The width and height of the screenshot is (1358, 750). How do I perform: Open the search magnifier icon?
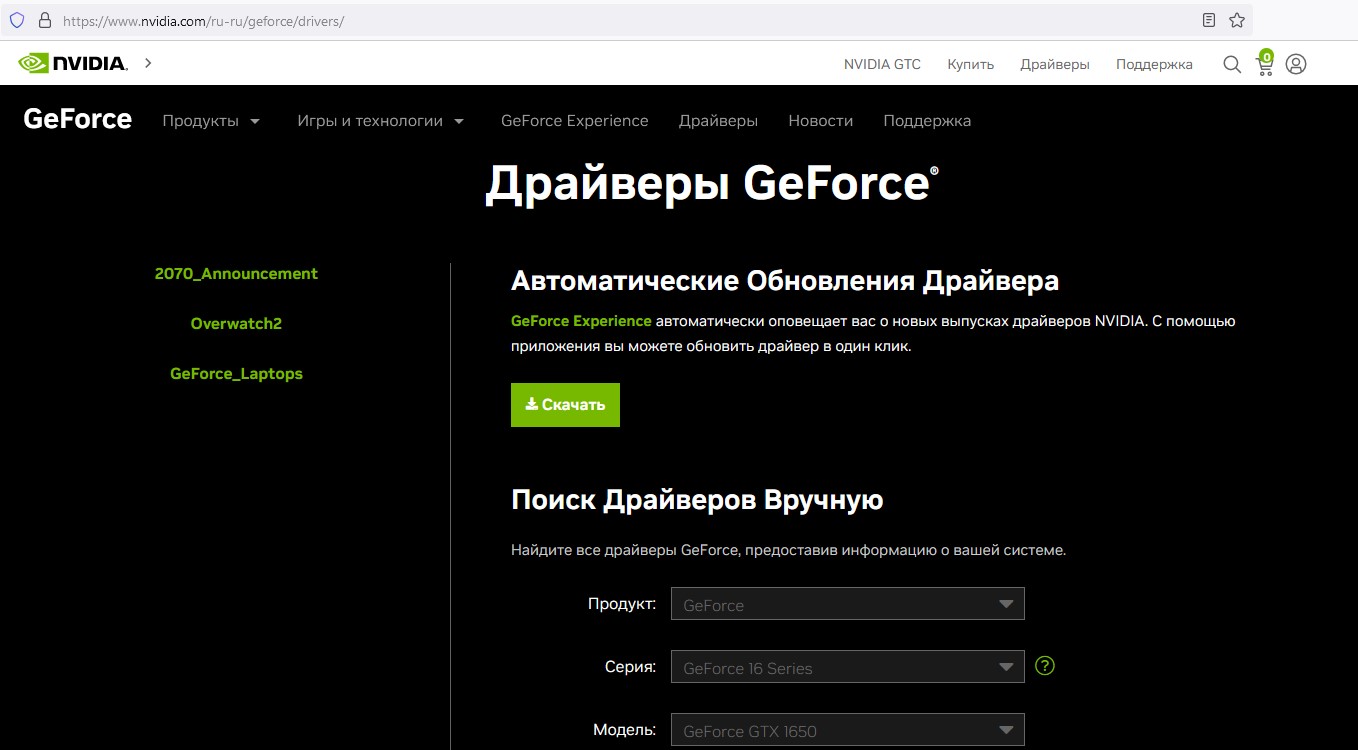click(x=1232, y=64)
